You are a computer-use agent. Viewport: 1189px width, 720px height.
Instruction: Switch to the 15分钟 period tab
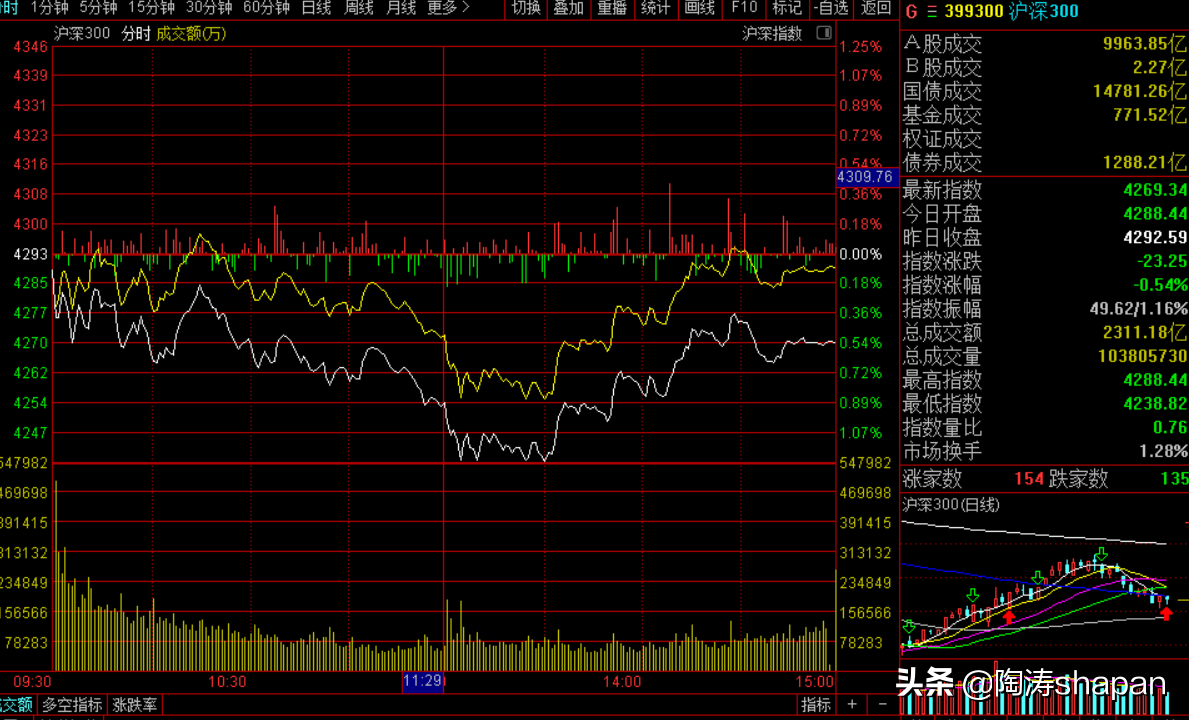(152, 8)
